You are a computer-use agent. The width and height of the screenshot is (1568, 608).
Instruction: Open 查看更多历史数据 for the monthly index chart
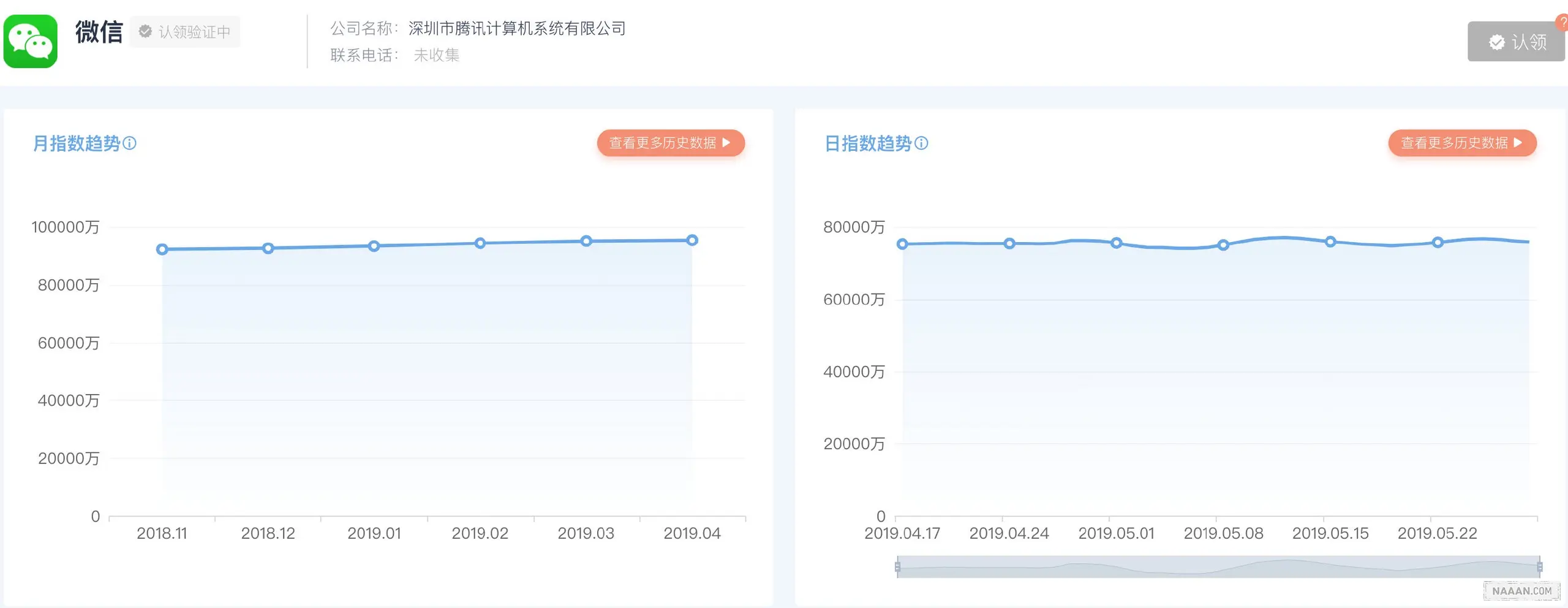(671, 143)
